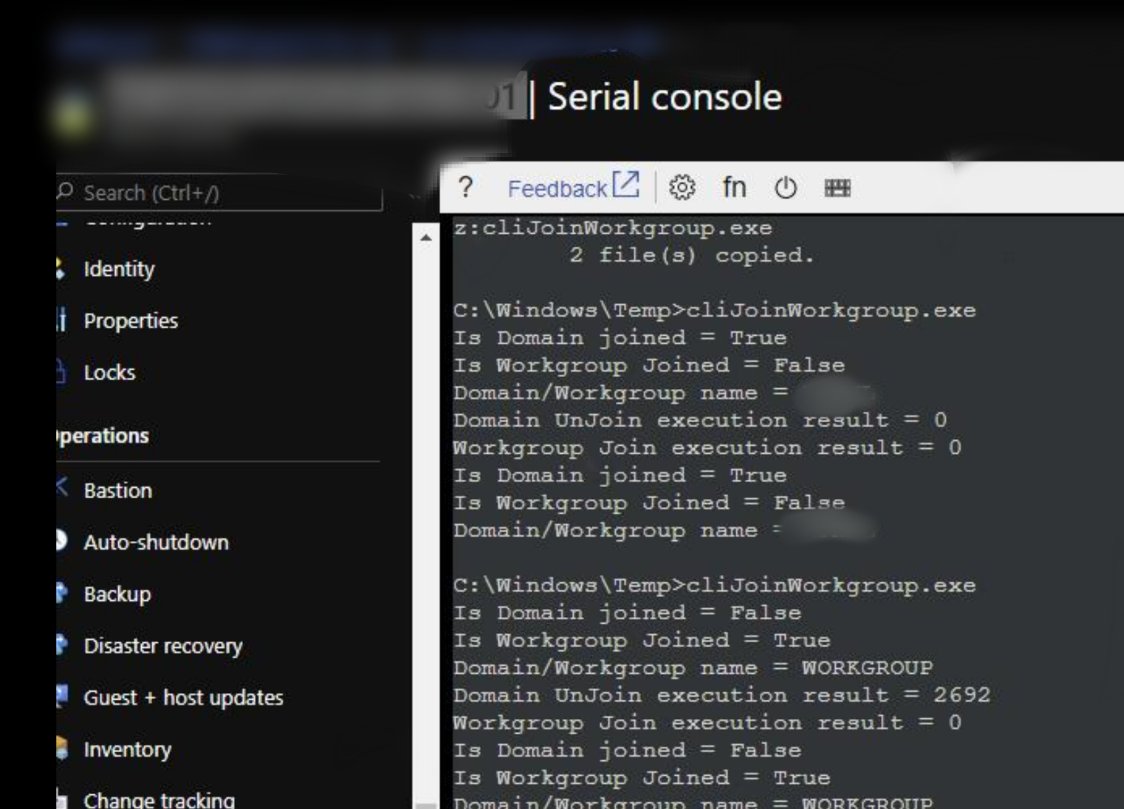Open the fn function keys menu
Viewport: 1124px width, 809px height.
point(734,188)
